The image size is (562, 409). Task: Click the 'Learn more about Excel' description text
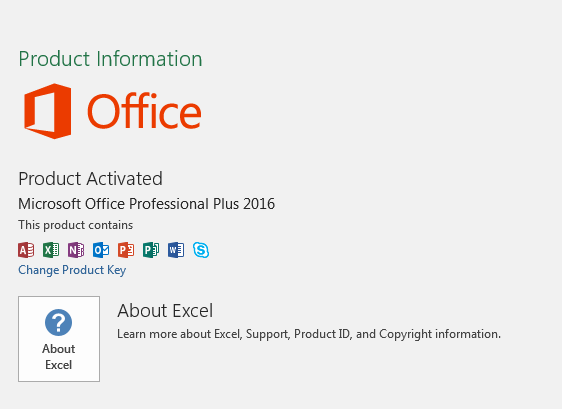[x=309, y=334]
